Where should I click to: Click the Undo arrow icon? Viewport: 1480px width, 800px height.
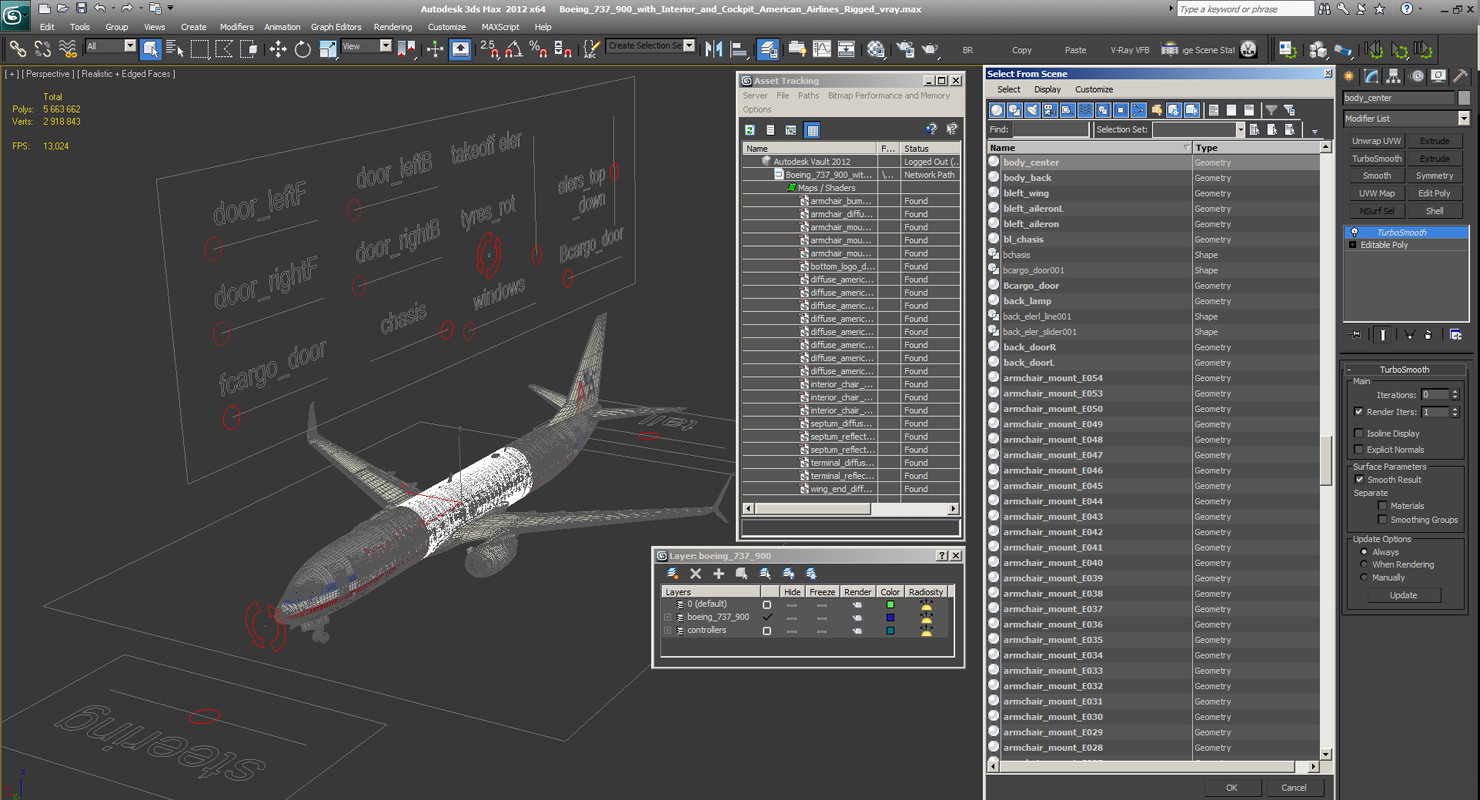100,8
